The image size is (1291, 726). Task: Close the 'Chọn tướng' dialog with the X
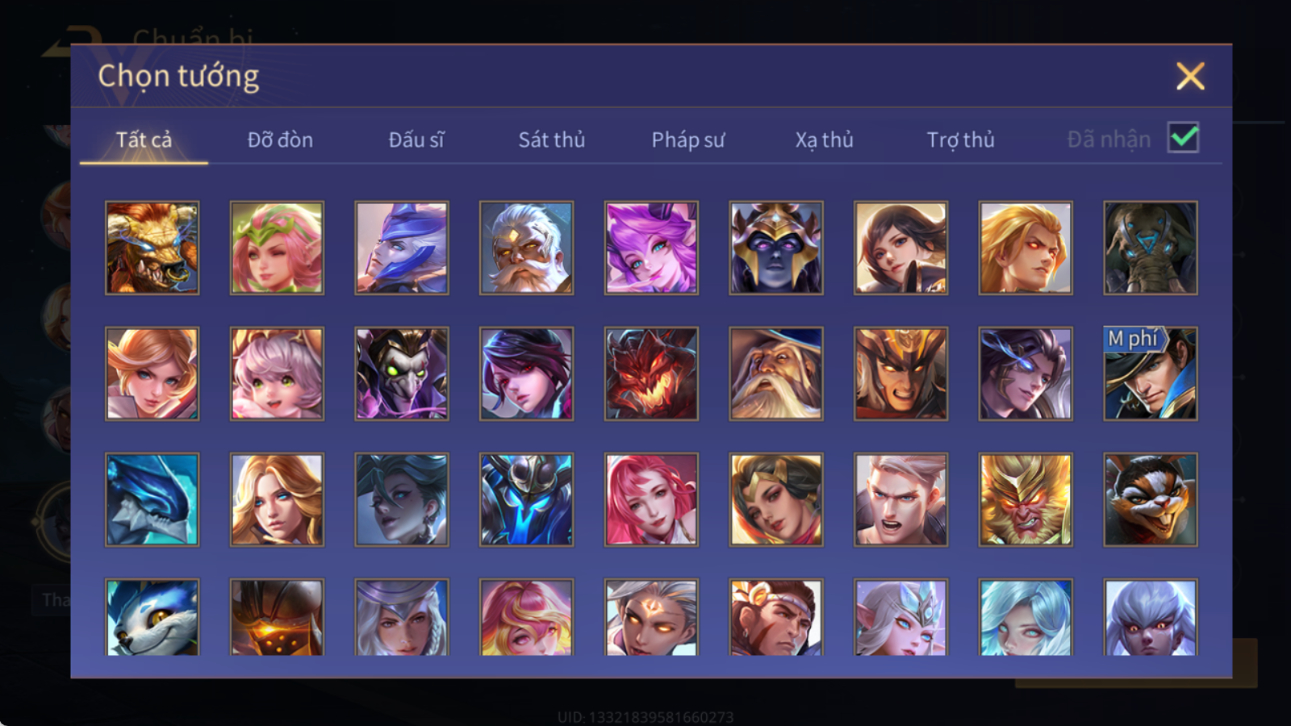[1190, 76]
